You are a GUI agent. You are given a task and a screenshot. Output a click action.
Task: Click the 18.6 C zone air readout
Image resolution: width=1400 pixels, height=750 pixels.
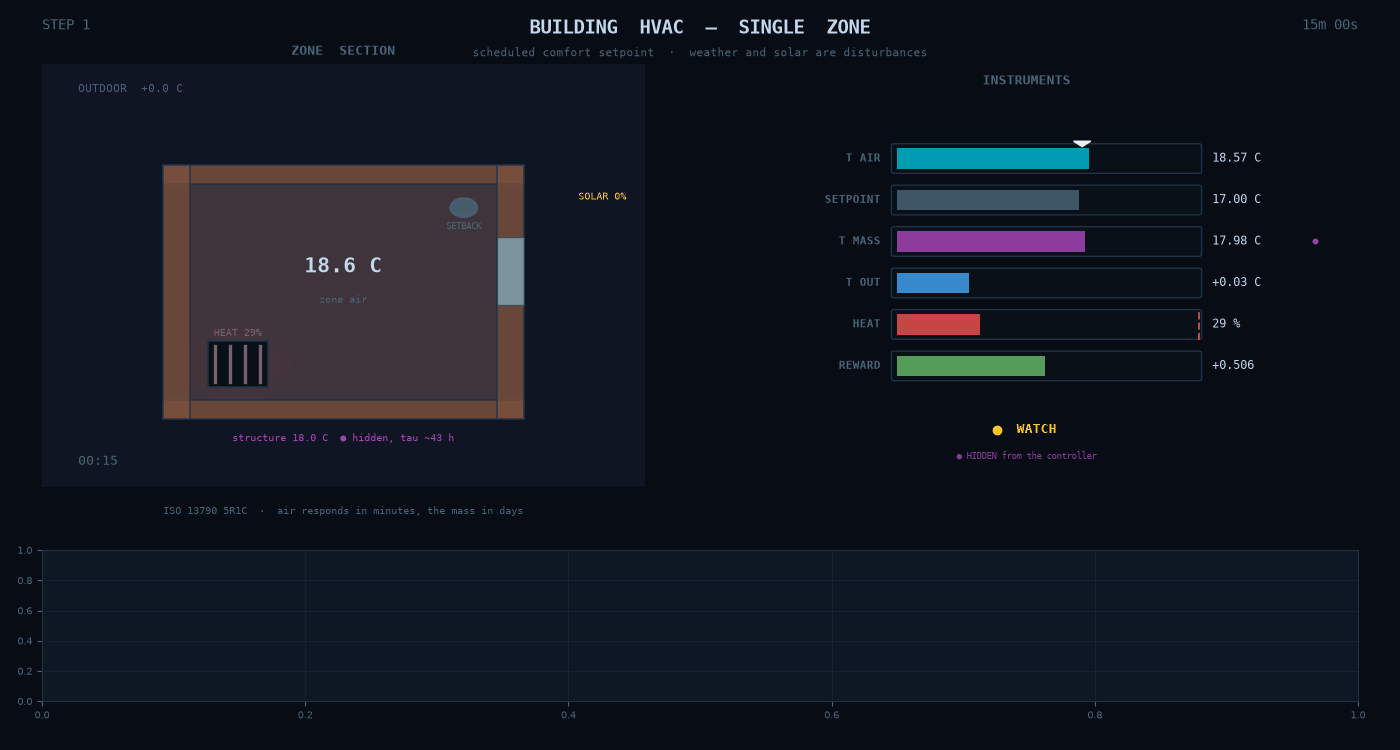coord(343,266)
